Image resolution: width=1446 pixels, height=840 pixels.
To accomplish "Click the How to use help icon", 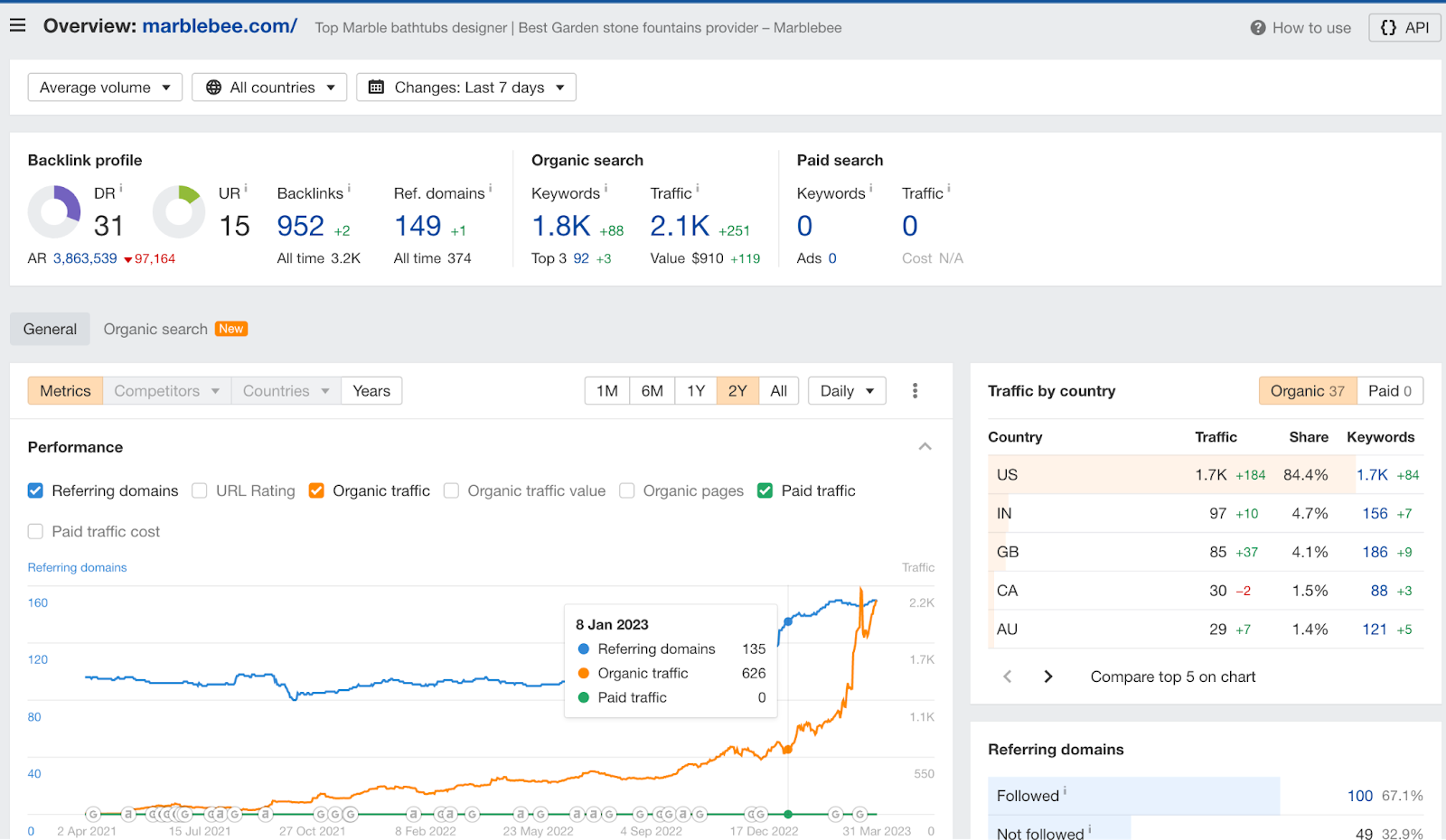I will pos(1257,28).
